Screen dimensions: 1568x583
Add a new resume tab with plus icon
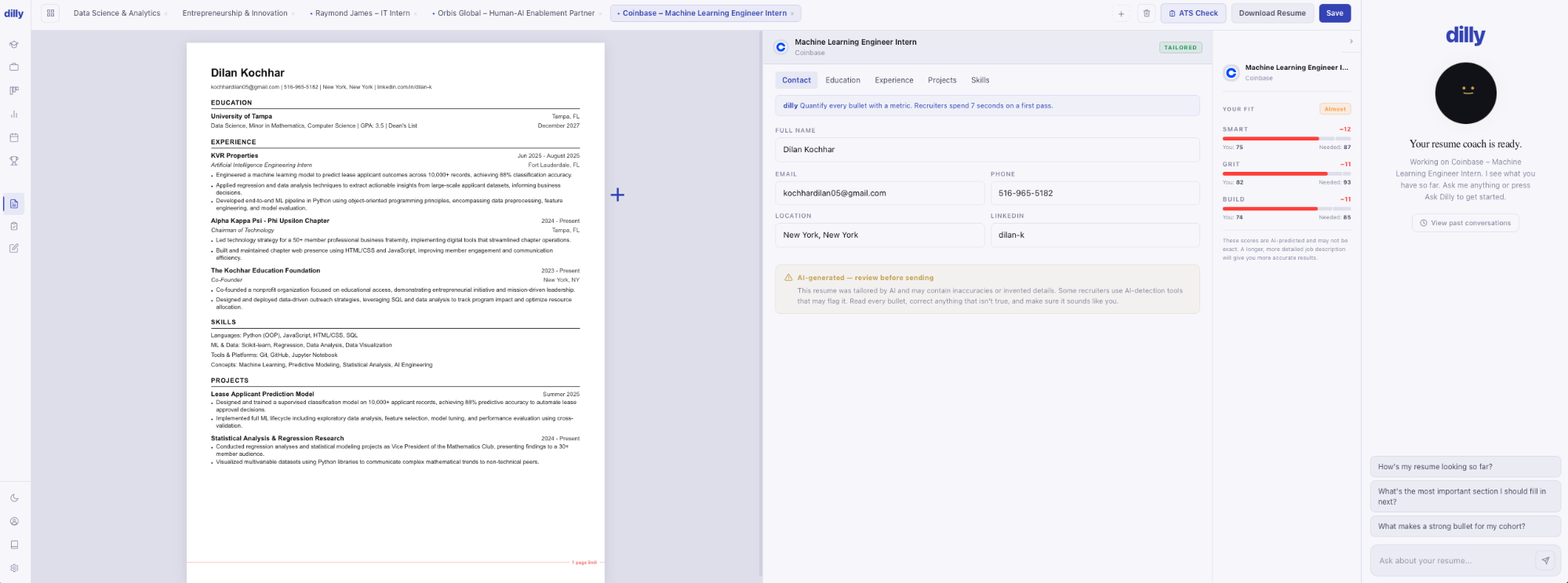click(1121, 13)
